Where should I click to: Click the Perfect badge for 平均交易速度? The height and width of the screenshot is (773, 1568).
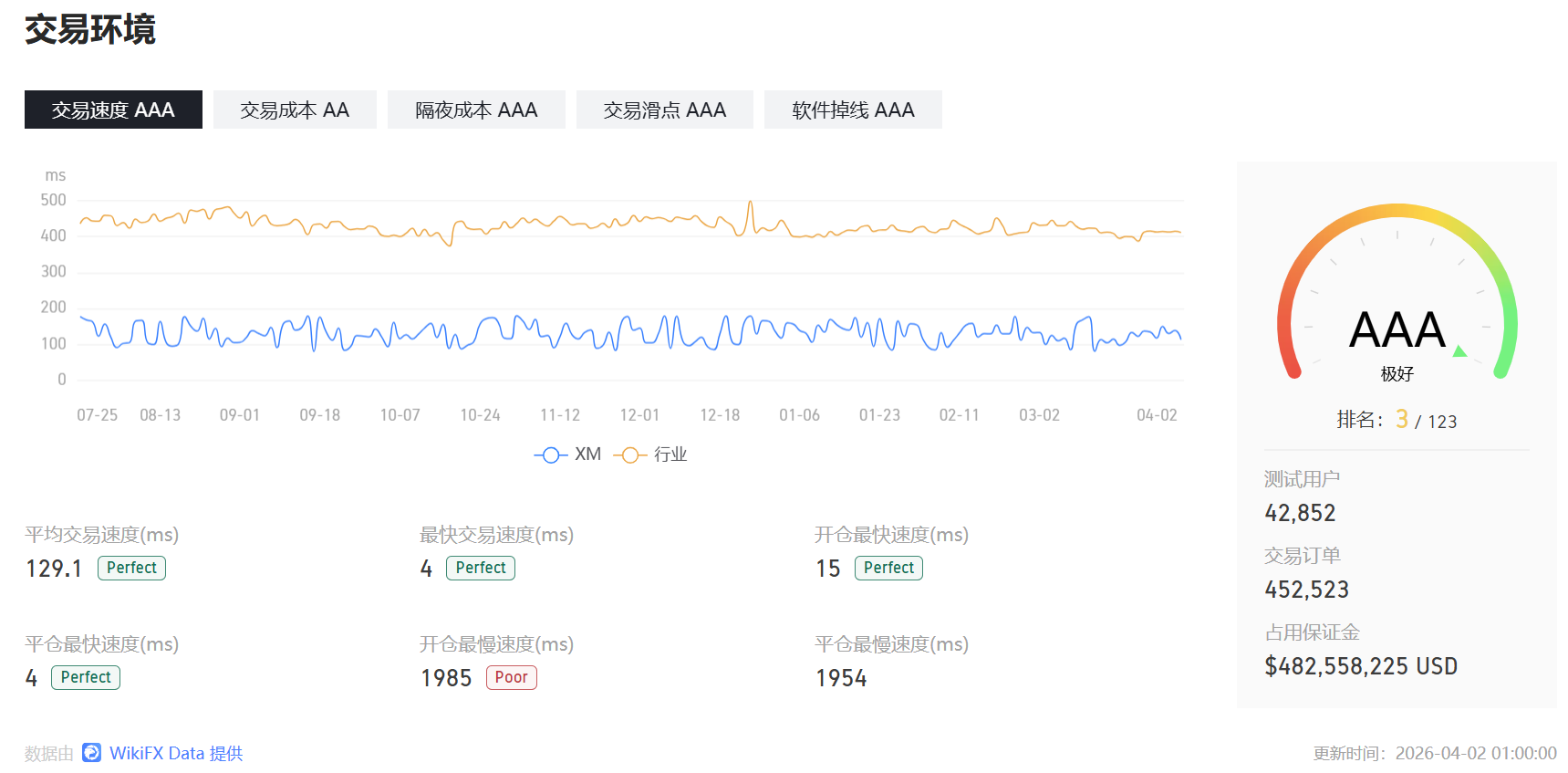click(131, 568)
